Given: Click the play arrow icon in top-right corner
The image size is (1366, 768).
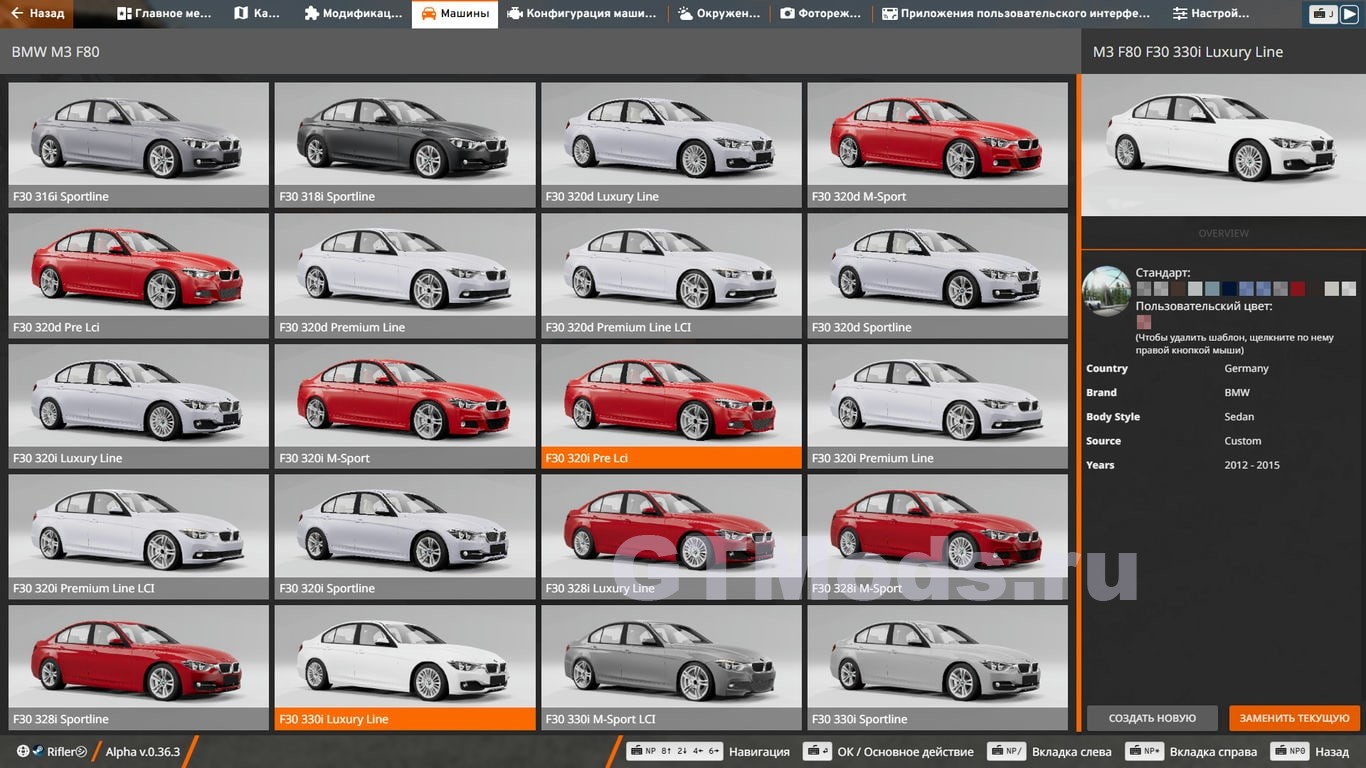Looking at the screenshot, I should pyautogui.click(x=1349, y=14).
